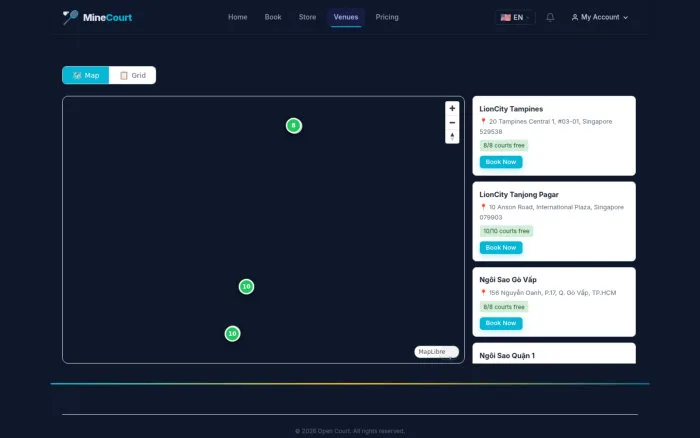700x438 pixels.
Task: Click the MineCourt racket logo
Action: 70,17
